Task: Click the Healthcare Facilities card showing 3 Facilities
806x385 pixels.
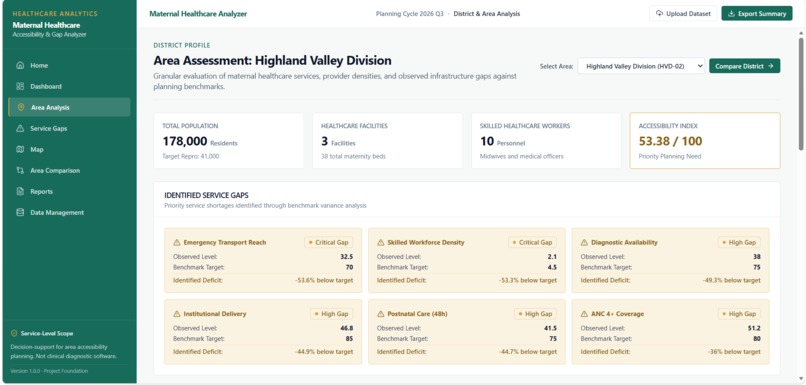Action: tap(388, 141)
